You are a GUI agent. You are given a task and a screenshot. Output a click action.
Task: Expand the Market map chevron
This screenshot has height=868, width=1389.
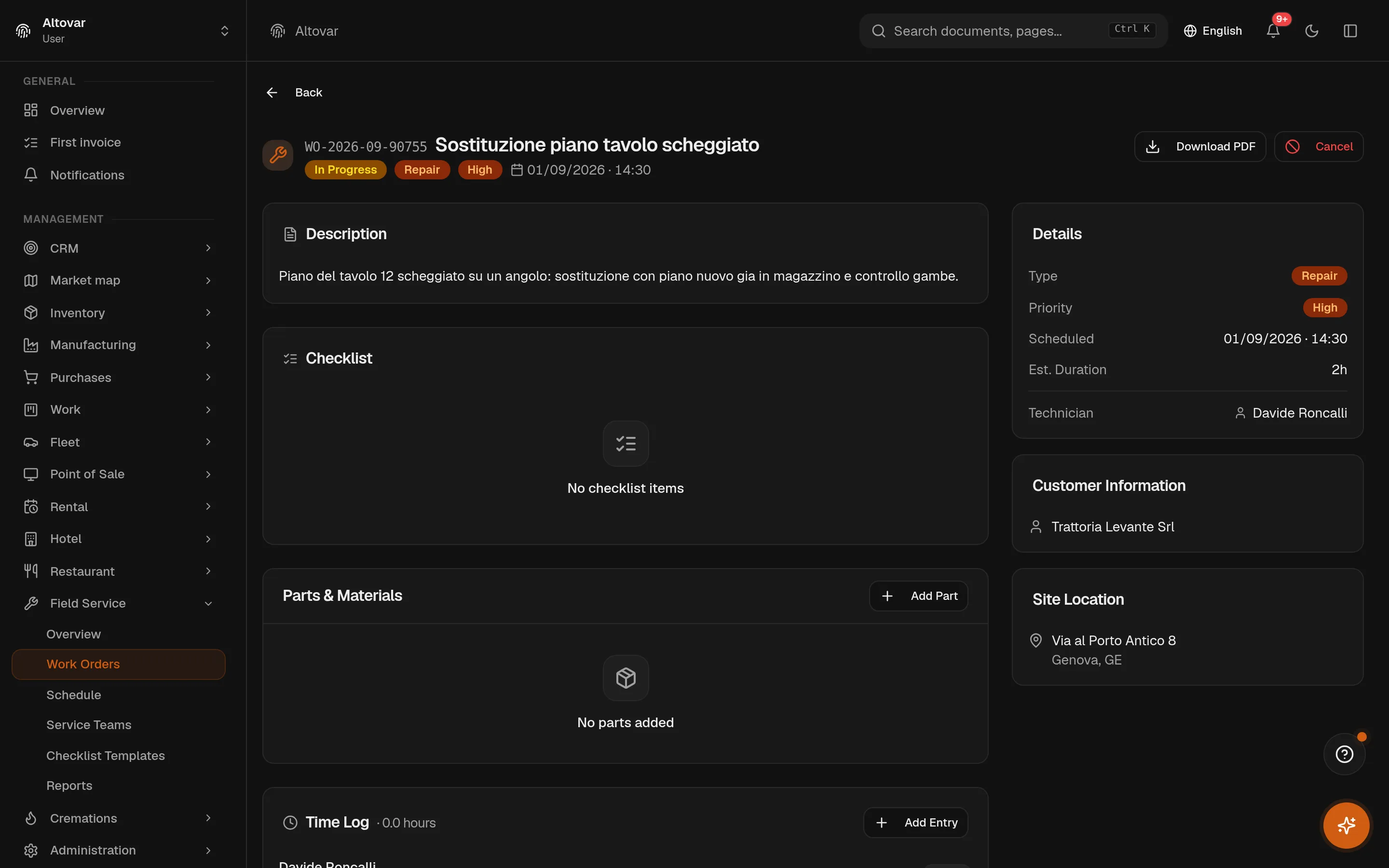[208, 280]
